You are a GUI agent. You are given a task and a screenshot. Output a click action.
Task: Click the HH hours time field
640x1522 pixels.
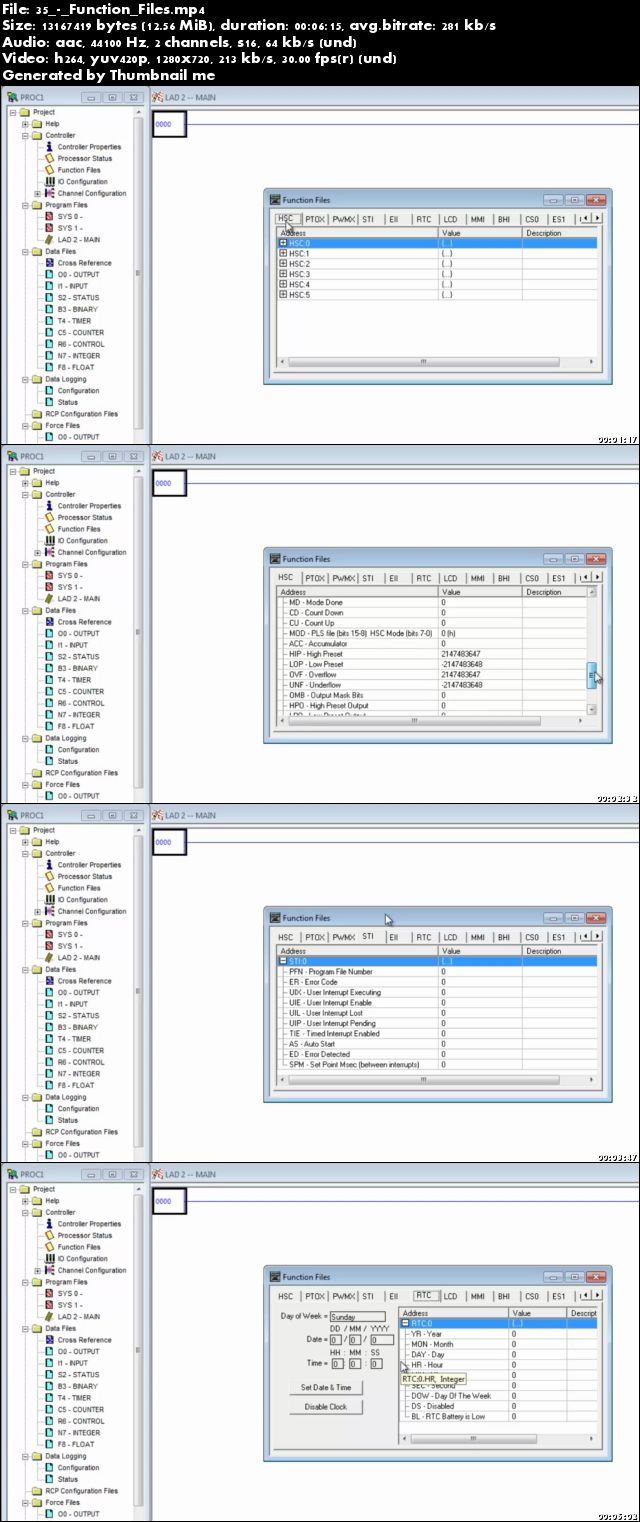(x=337, y=1363)
